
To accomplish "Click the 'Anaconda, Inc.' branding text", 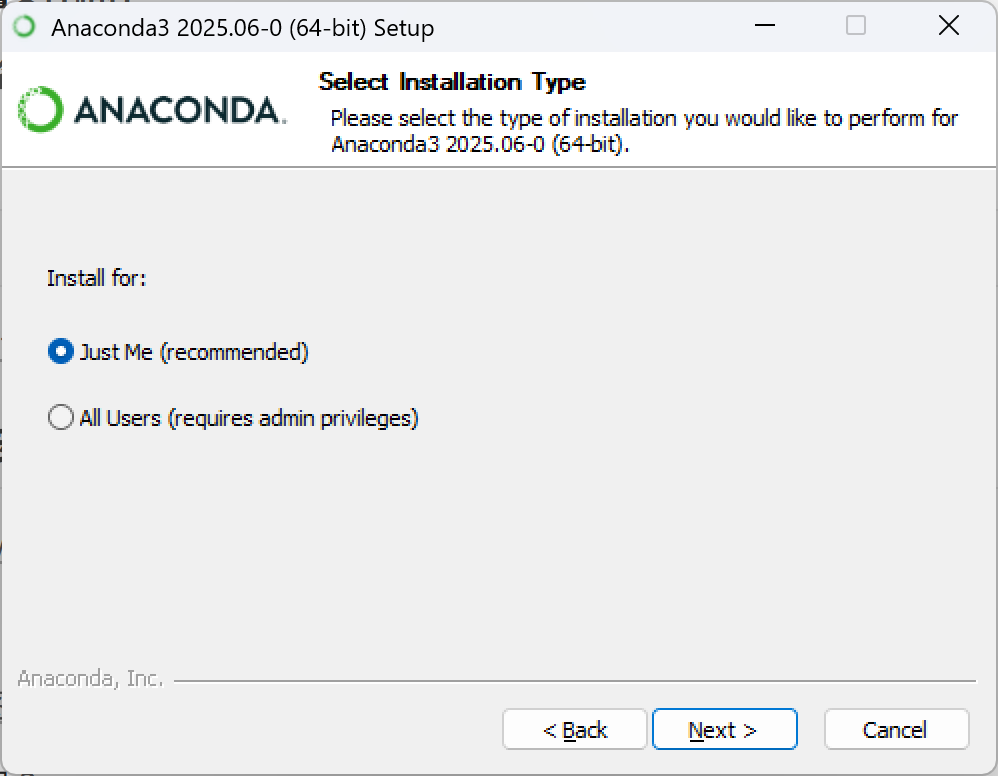I will (x=90, y=679).
